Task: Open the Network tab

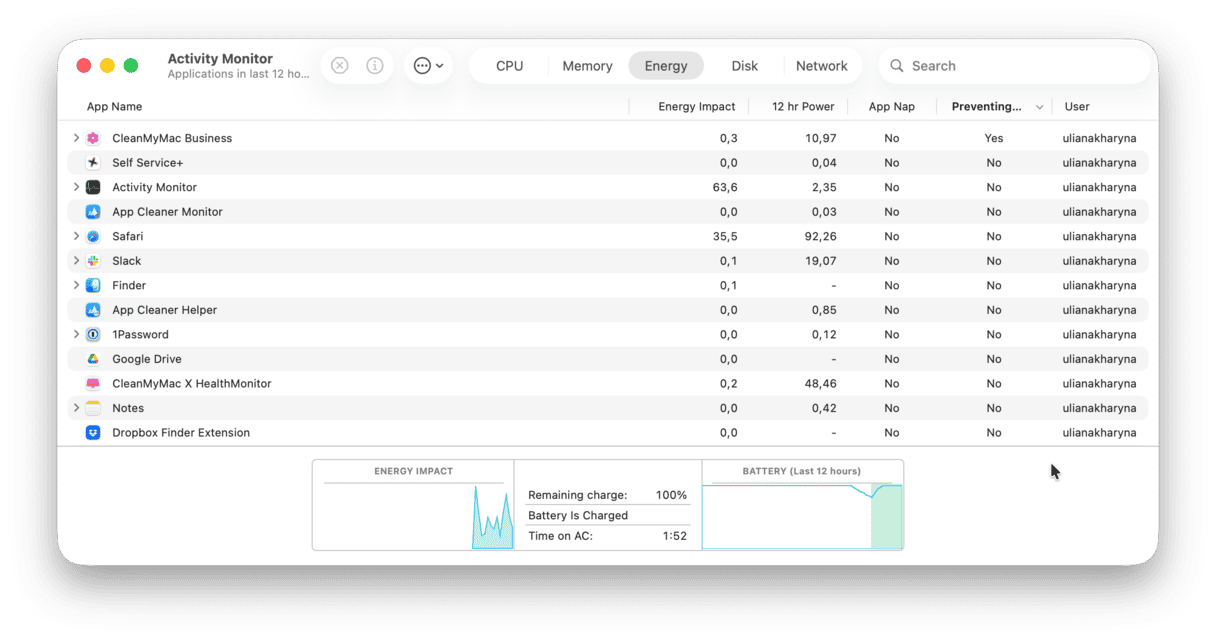Action: [x=821, y=66]
